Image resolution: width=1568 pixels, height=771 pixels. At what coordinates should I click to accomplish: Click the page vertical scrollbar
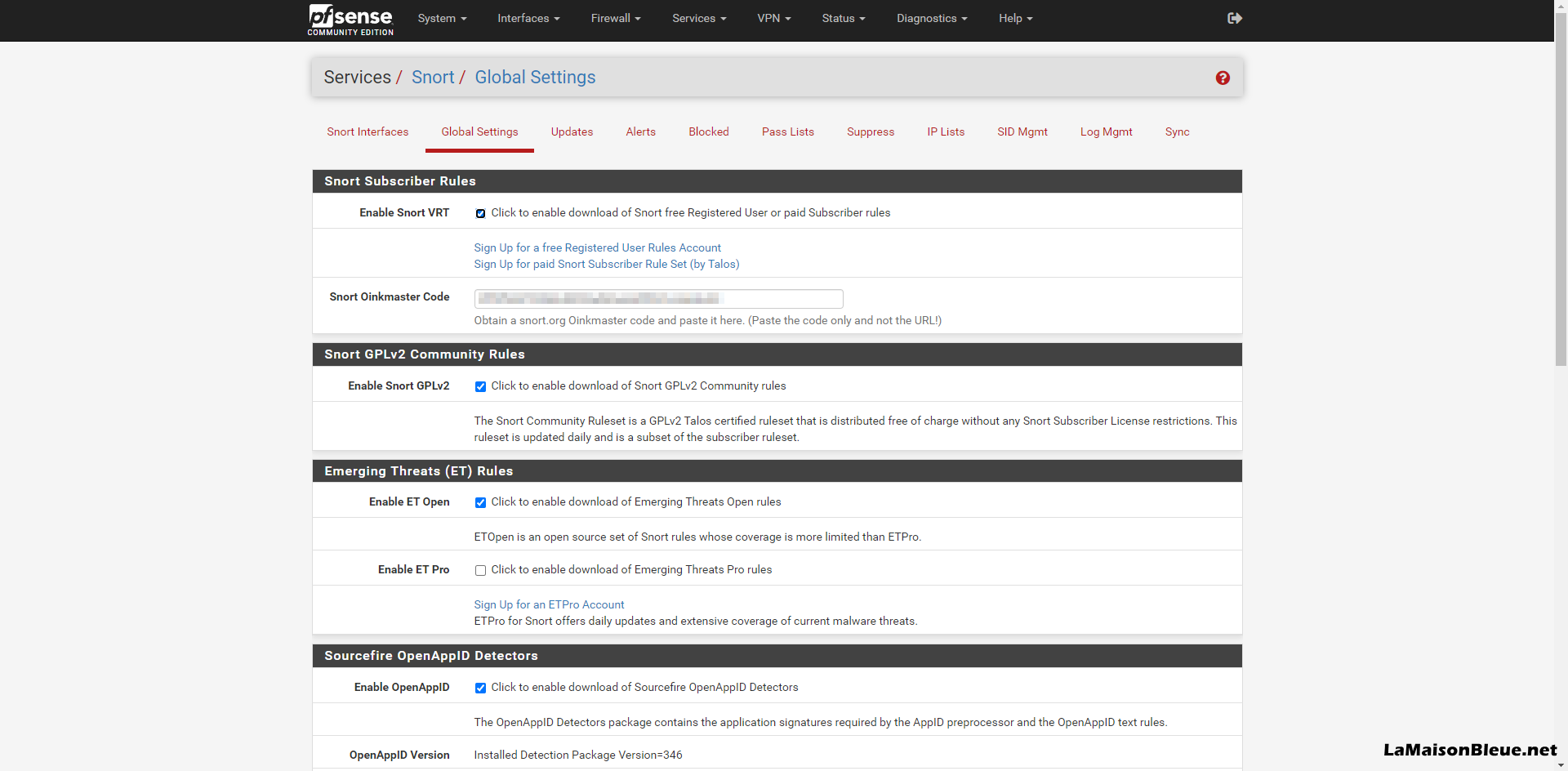[1561, 188]
